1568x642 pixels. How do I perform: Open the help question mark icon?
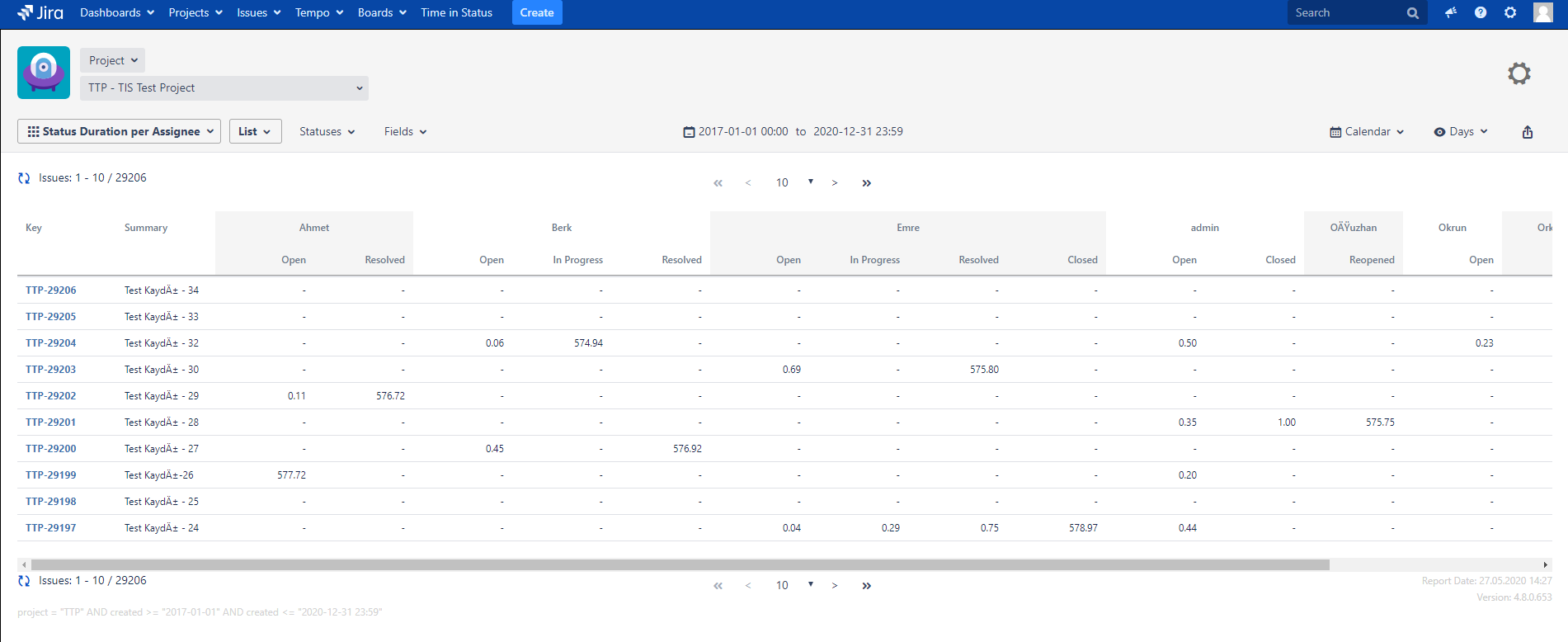pyautogui.click(x=1481, y=12)
